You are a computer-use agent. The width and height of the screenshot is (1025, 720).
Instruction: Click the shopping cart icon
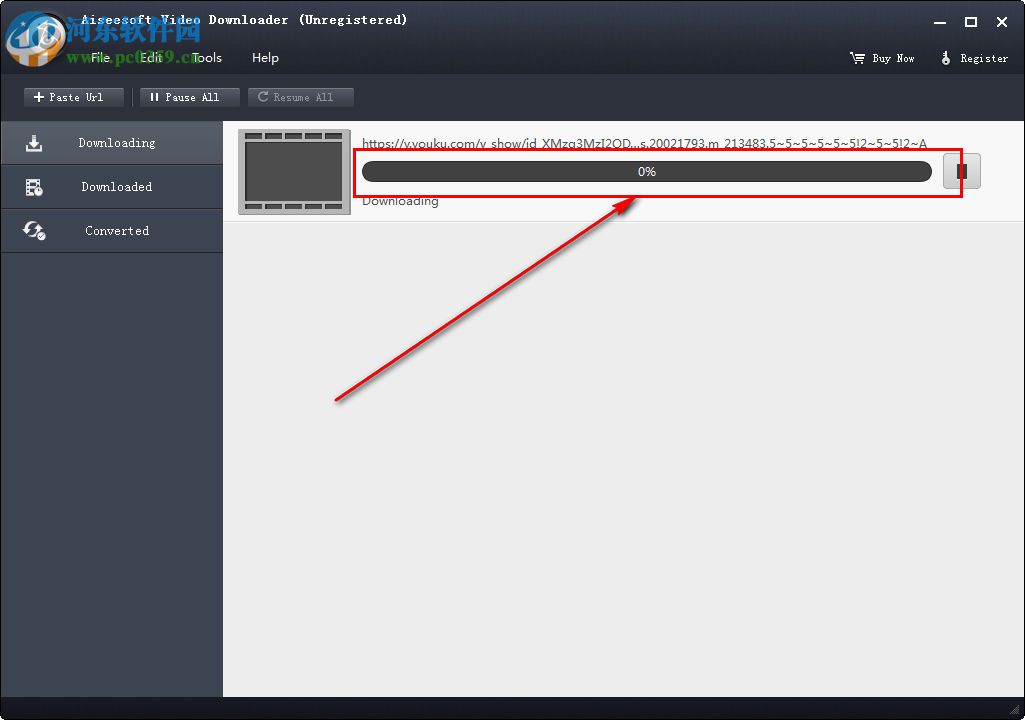click(857, 58)
